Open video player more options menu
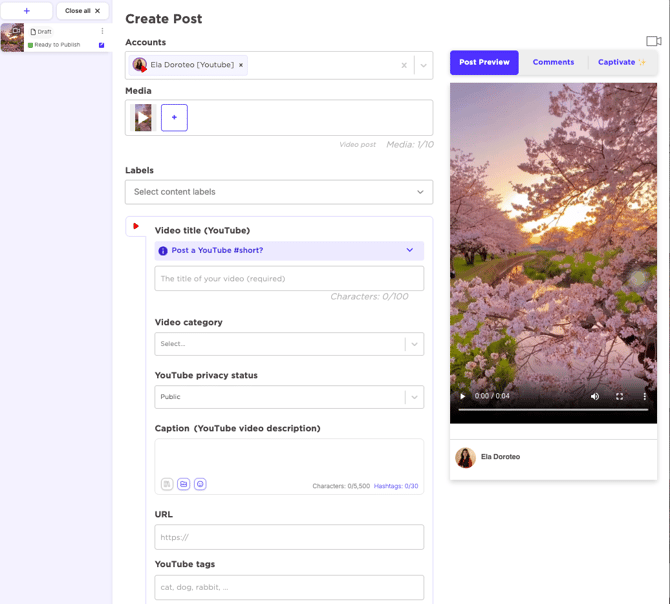 pos(644,396)
